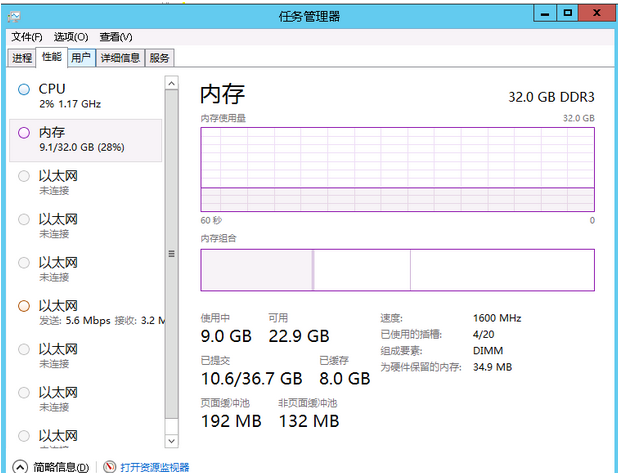Open the 打开资源监视器 link

(155, 467)
